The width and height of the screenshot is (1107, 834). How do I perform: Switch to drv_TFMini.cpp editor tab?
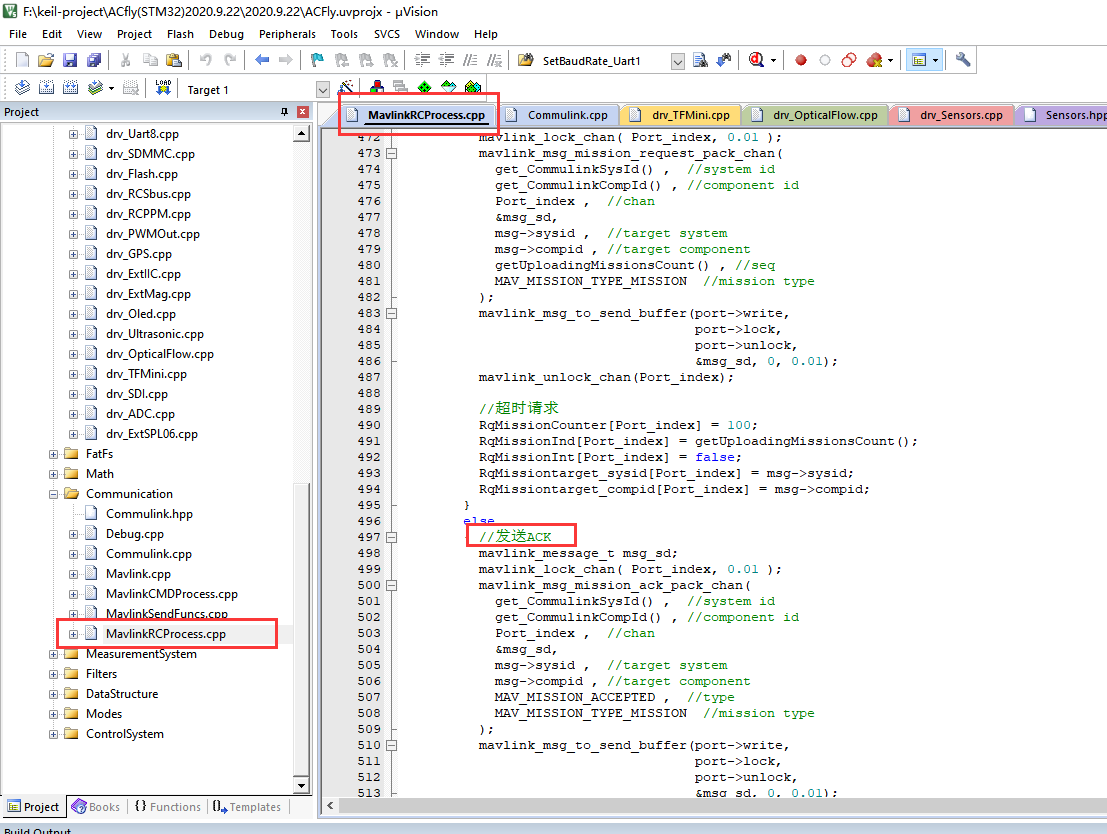coord(683,115)
